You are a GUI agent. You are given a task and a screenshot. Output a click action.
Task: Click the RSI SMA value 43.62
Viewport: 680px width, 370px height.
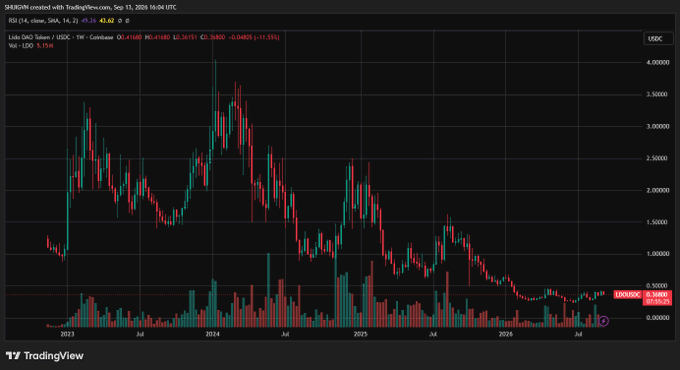click(107, 20)
